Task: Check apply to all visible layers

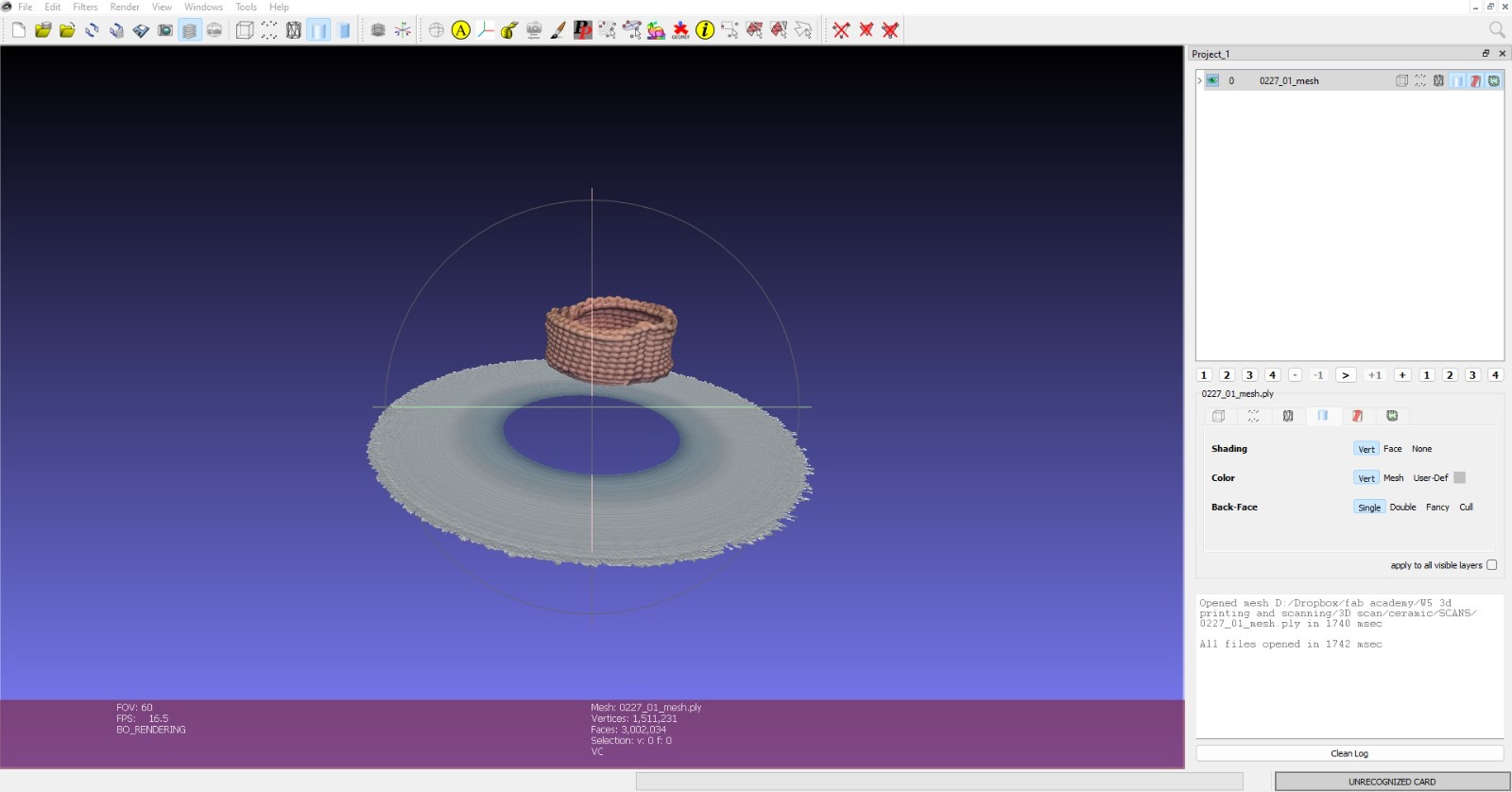Action: [x=1492, y=565]
